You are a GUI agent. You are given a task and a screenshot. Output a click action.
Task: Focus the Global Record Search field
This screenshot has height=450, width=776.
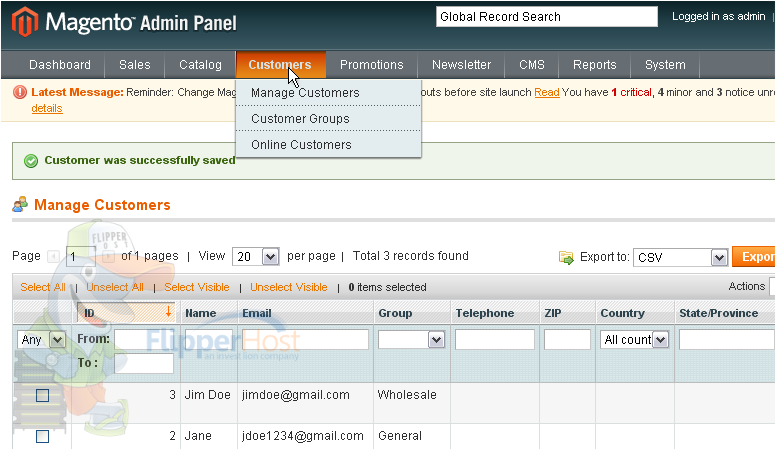click(547, 17)
